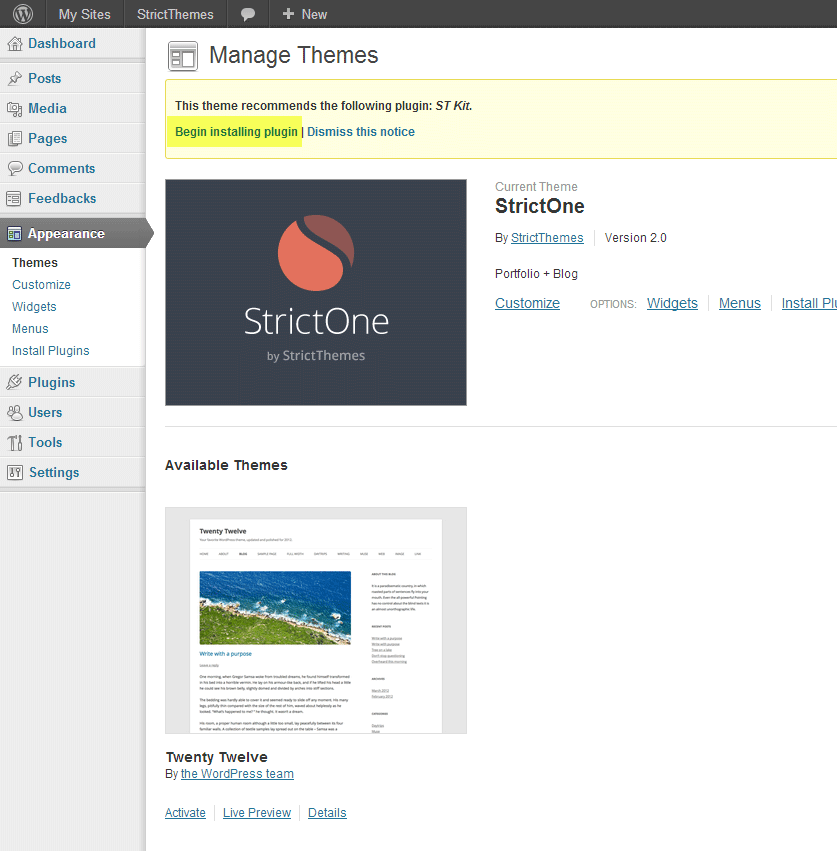Click Begin installing plugin link

236,132
